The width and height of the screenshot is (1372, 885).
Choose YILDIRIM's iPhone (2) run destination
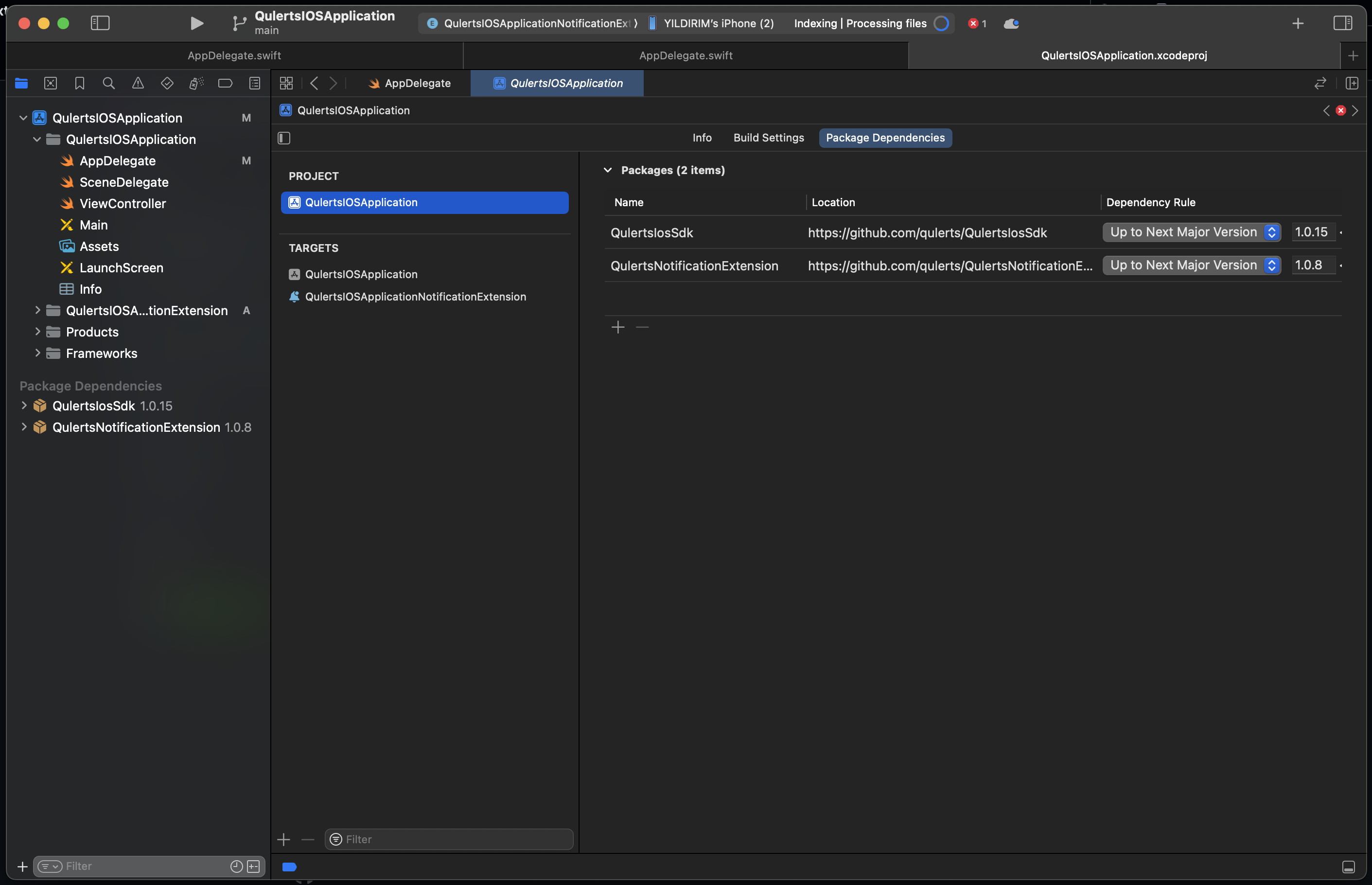(x=711, y=23)
